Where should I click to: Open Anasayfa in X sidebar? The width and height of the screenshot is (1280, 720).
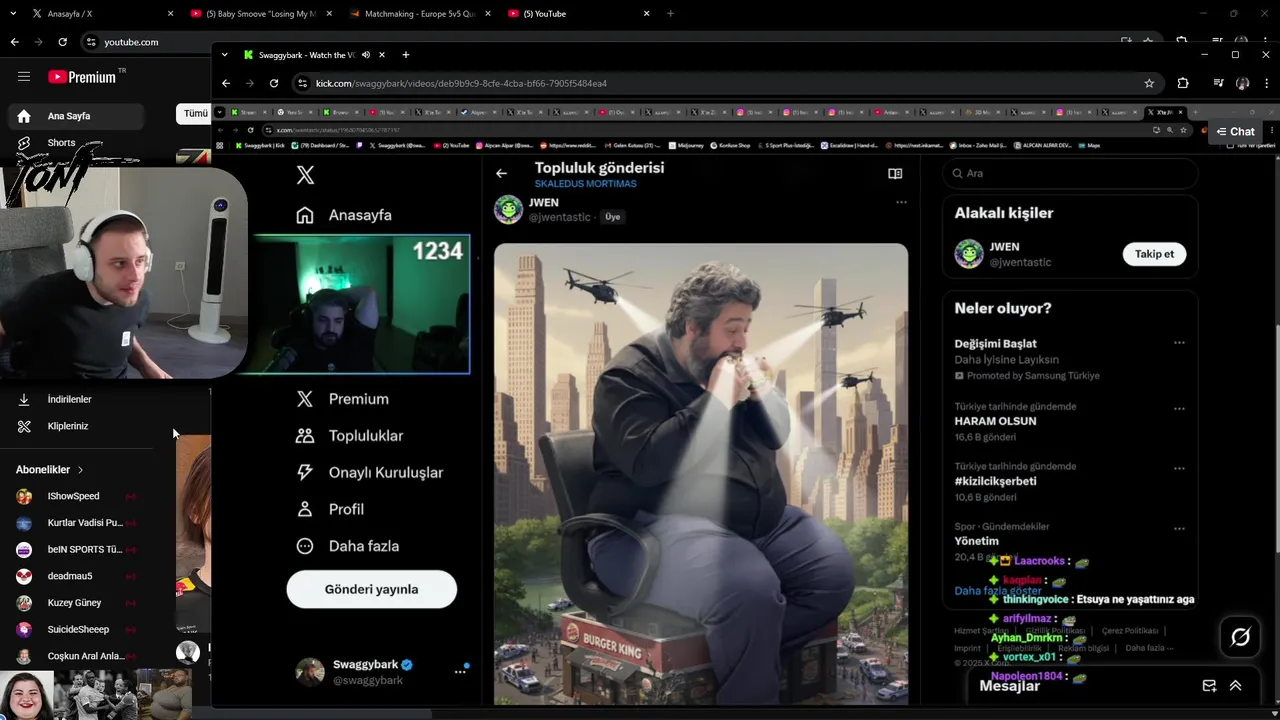[x=344, y=215]
